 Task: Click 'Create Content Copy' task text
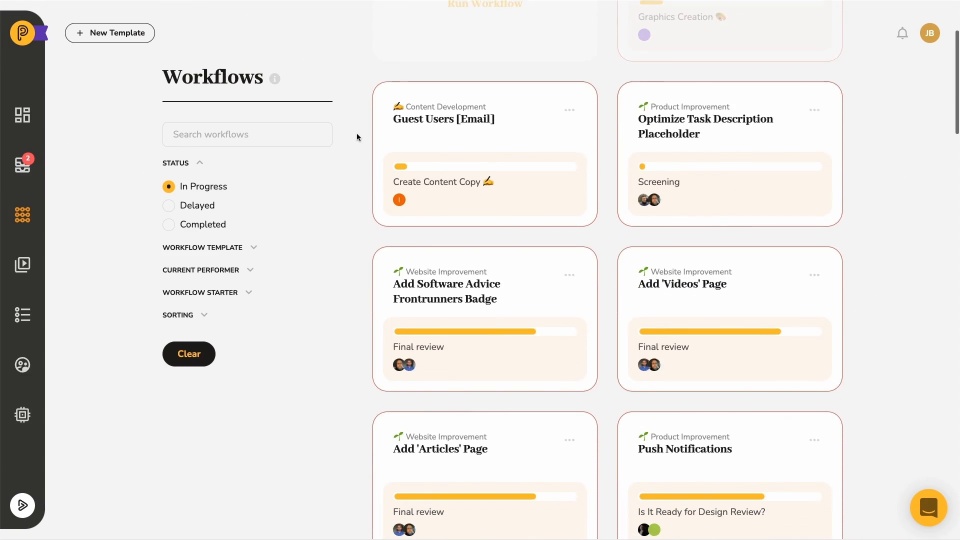pyautogui.click(x=443, y=182)
